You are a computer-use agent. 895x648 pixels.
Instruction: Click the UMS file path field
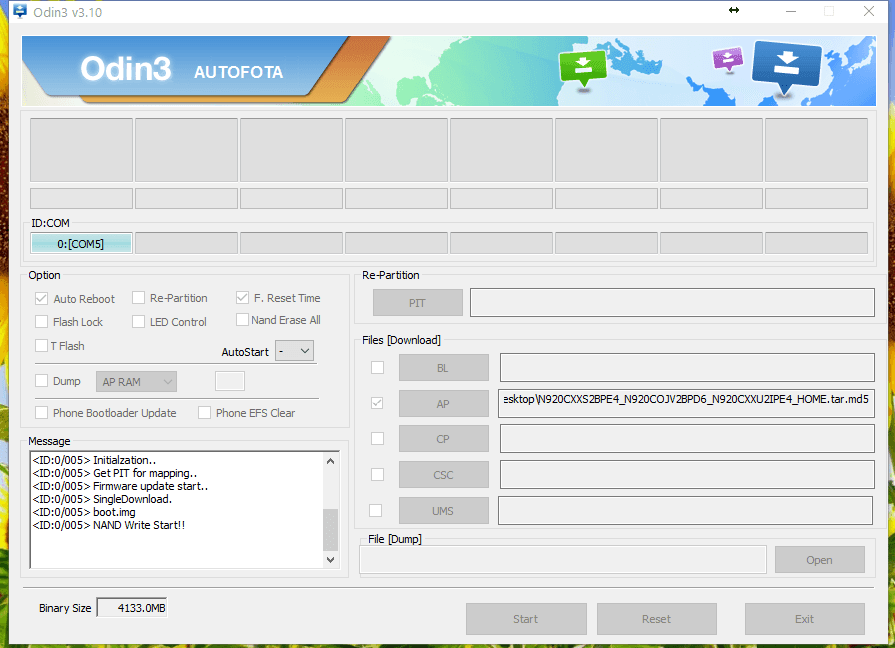686,510
